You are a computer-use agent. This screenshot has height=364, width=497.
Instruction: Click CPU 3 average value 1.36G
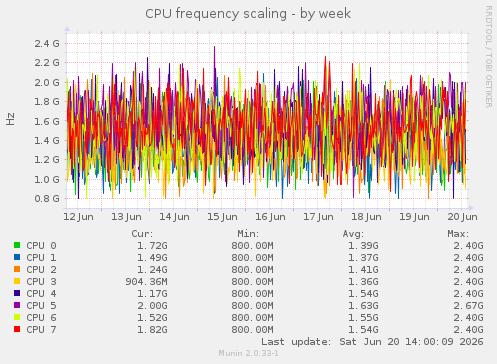pos(363,282)
